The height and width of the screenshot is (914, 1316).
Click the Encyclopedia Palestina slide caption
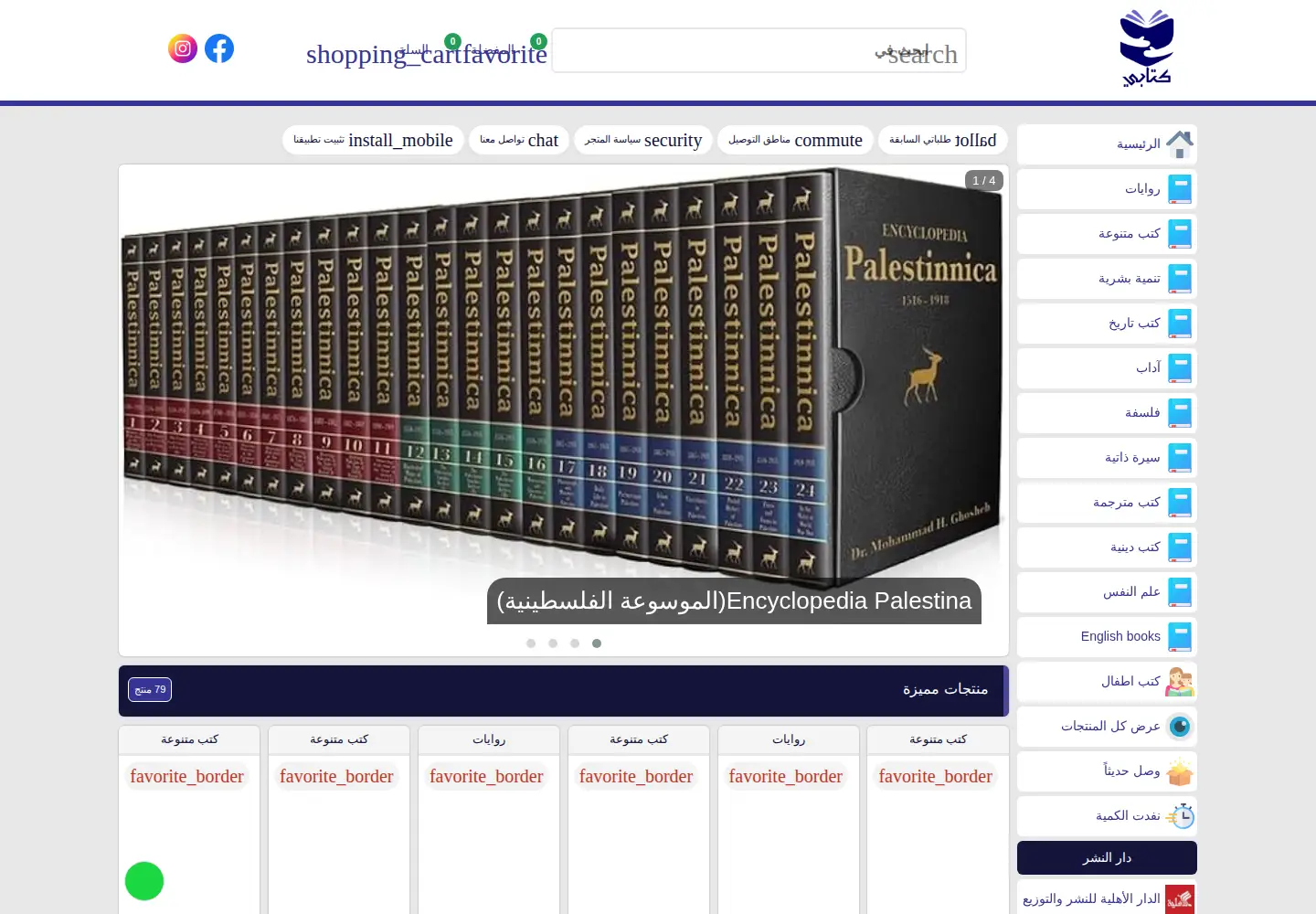tap(734, 601)
